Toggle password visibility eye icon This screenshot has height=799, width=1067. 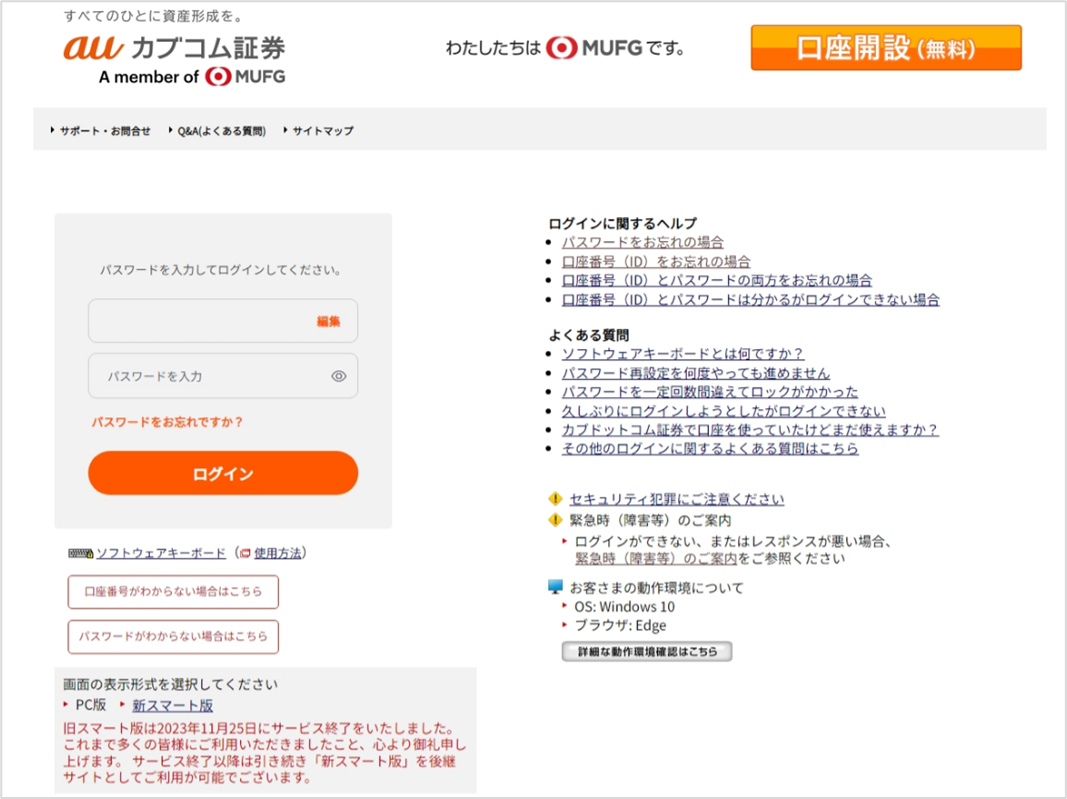338,376
